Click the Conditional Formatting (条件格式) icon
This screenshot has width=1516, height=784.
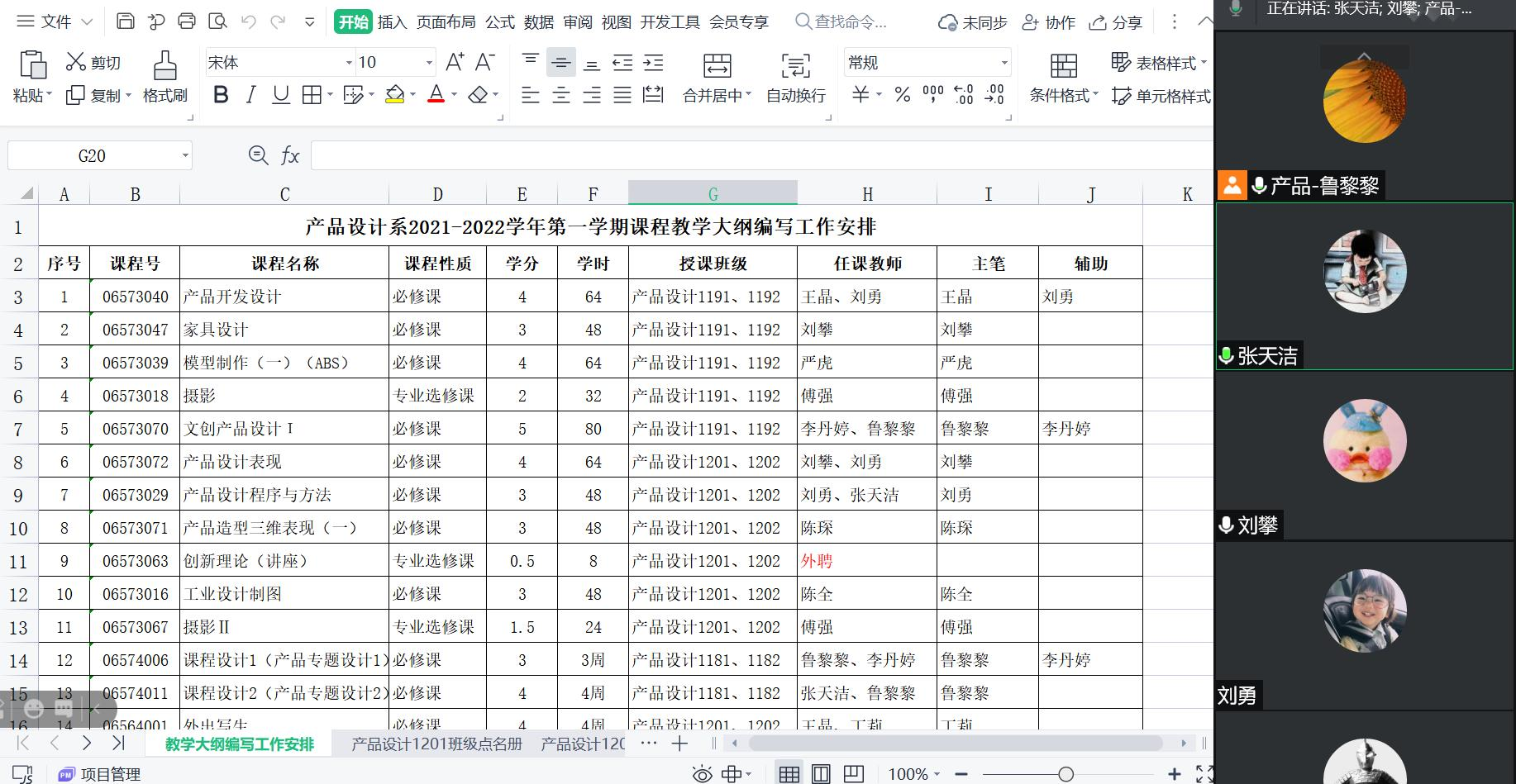point(1063,65)
